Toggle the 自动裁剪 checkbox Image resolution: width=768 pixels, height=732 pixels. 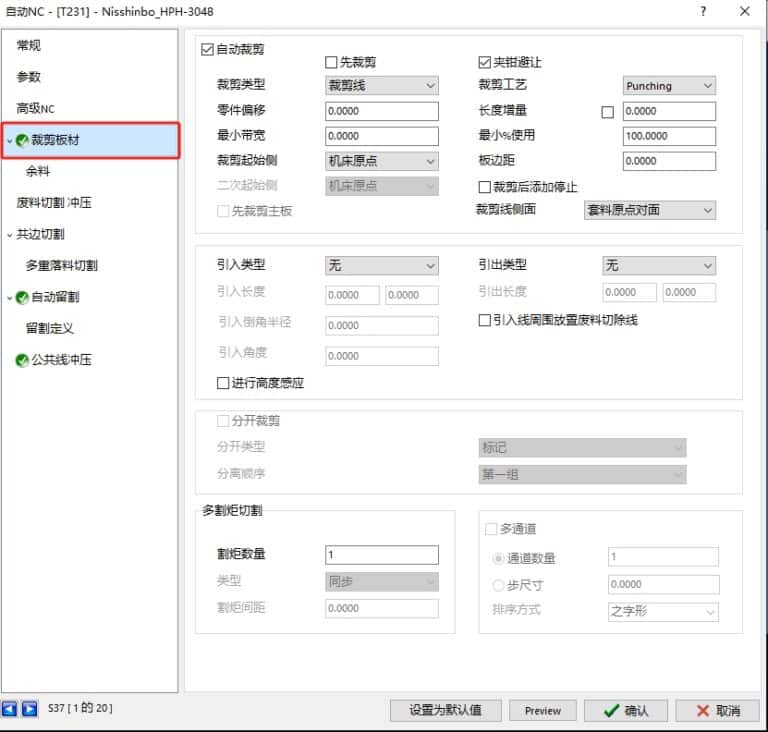208,48
